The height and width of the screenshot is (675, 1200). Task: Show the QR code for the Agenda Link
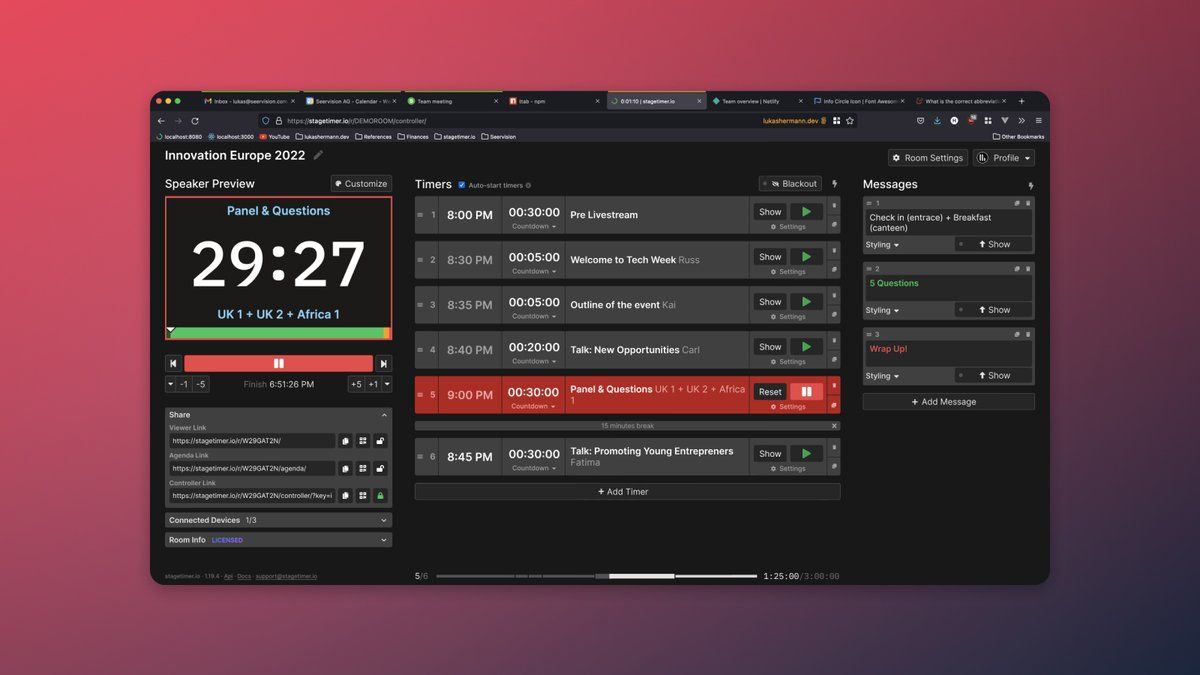363,468
